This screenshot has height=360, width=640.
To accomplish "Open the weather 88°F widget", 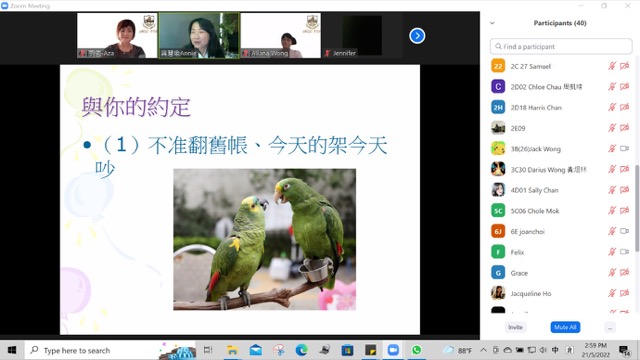I will (458, 350).
